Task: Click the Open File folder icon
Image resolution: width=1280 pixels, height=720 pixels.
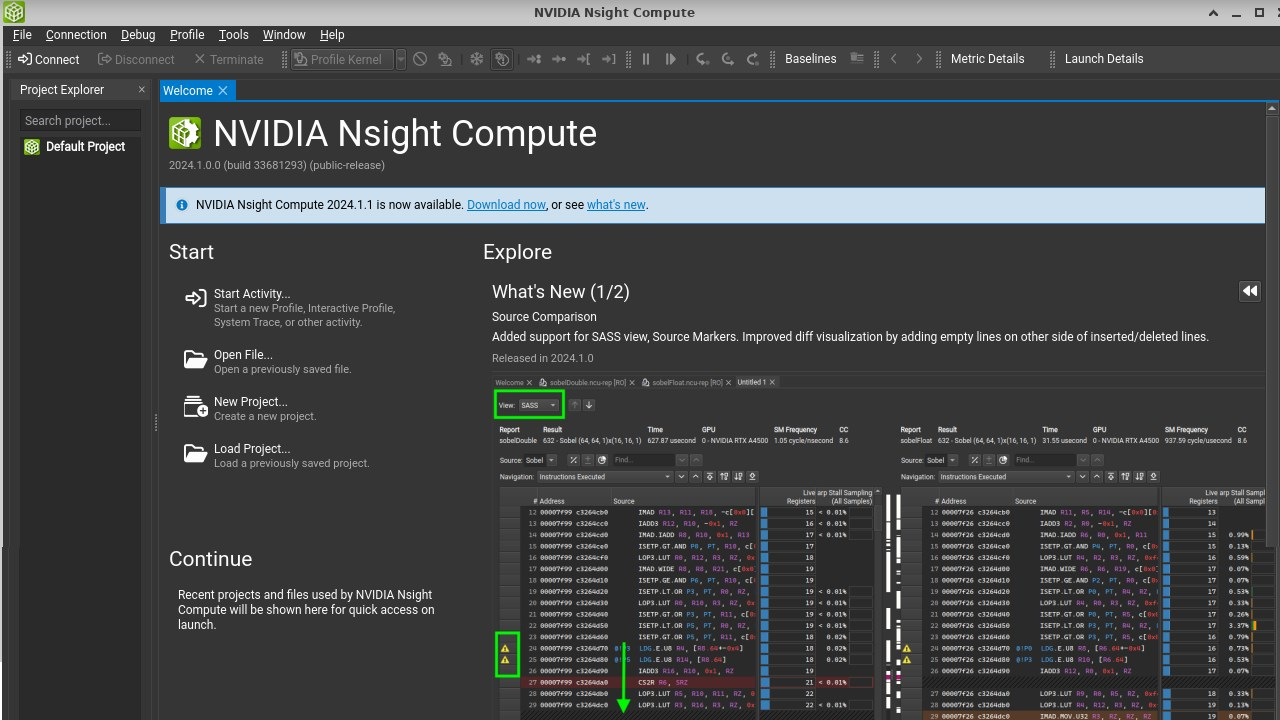Action: click(195, 359)
